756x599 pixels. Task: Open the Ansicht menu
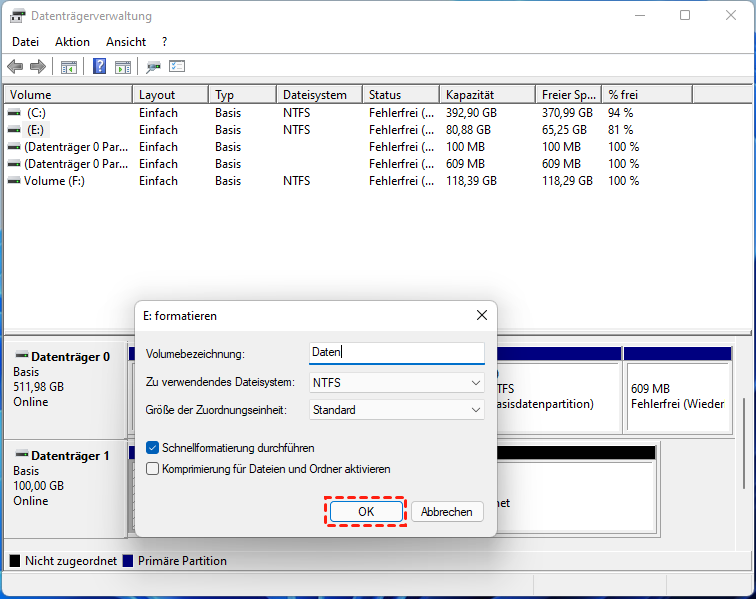click(x=125, y=42)
